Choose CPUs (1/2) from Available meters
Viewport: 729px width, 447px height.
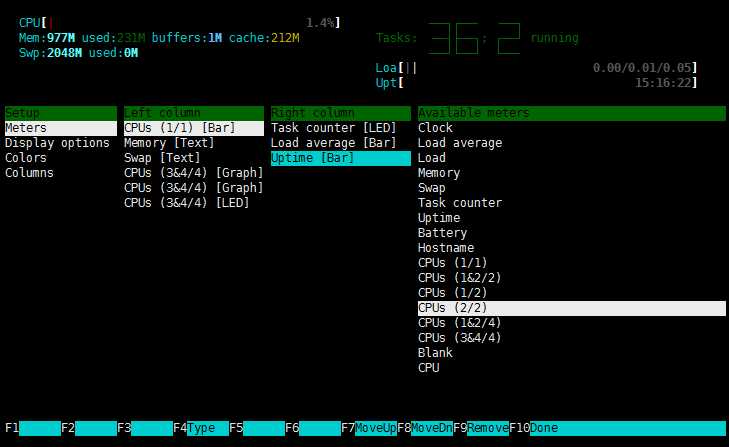pyautogui.click(x=452, y=293)
